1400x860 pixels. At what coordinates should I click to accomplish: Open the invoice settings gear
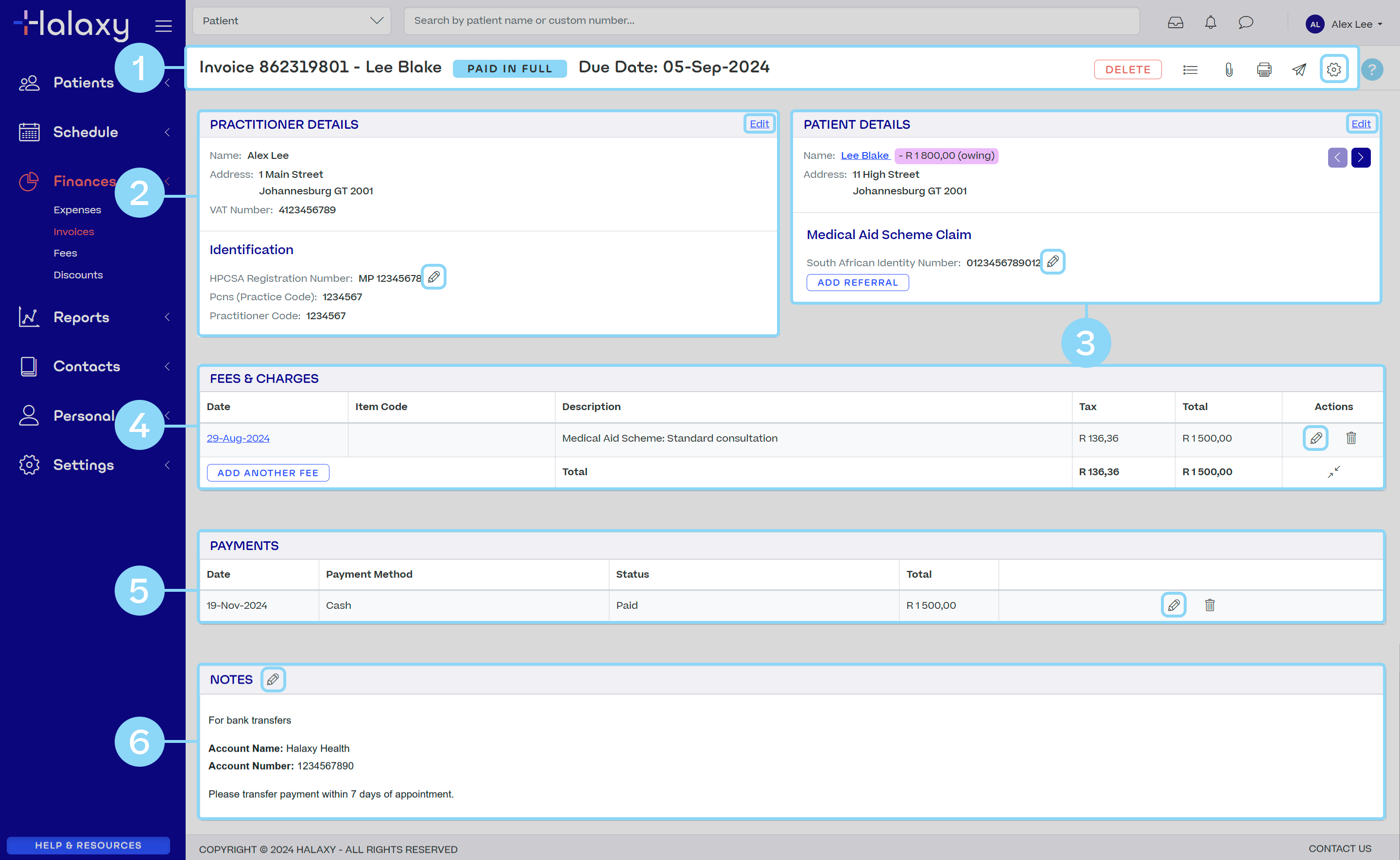click(1334, 69)
